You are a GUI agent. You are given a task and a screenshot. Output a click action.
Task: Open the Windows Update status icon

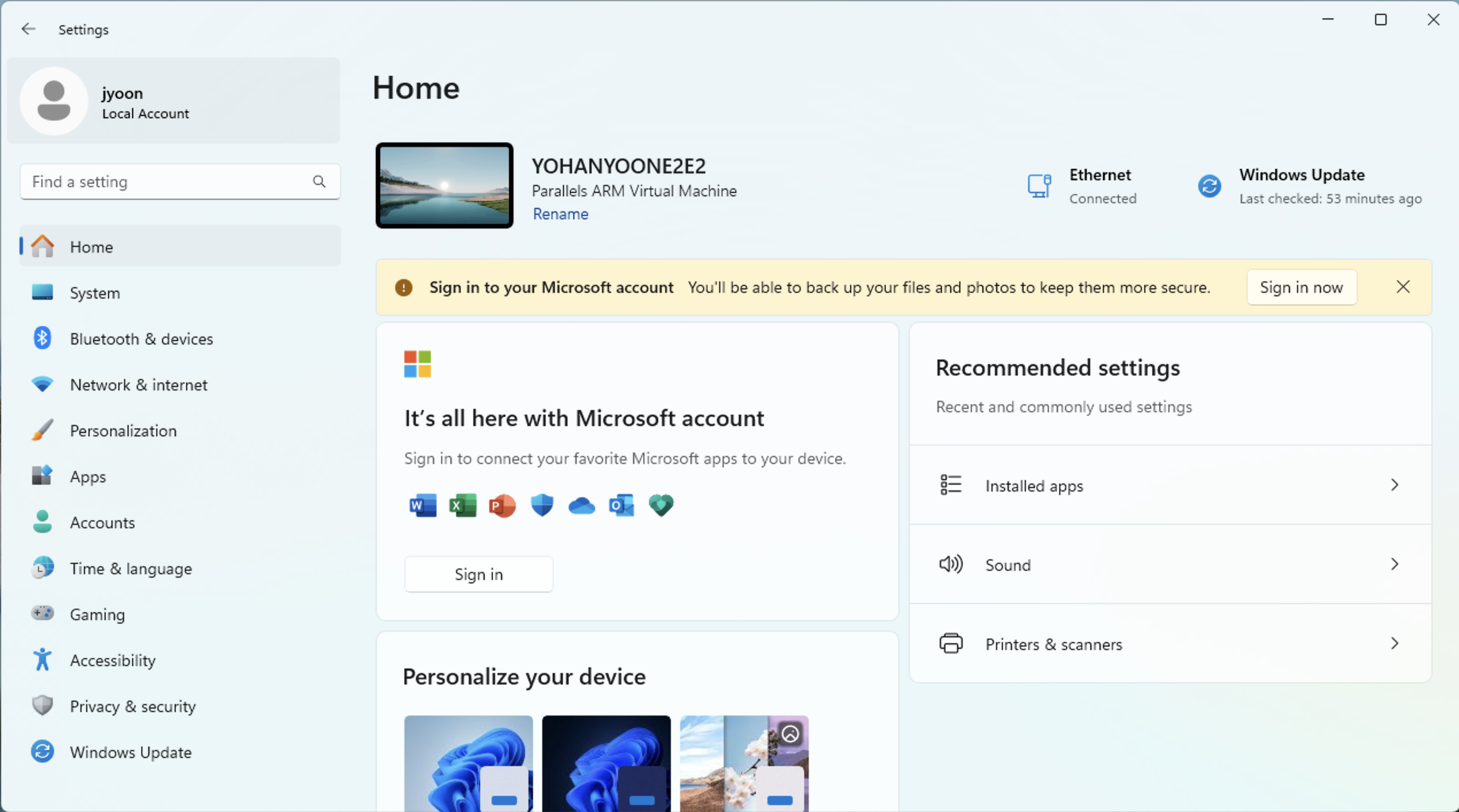(1209, 185)
